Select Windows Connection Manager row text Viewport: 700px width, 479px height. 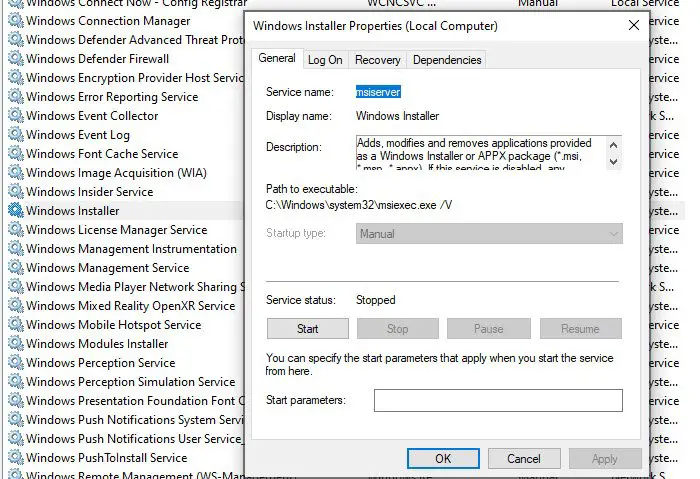click(108, 21)
